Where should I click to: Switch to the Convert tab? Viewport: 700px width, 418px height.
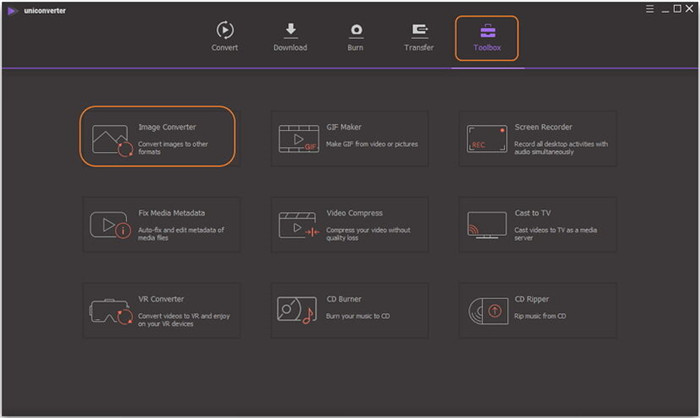[x=225, y=35]
